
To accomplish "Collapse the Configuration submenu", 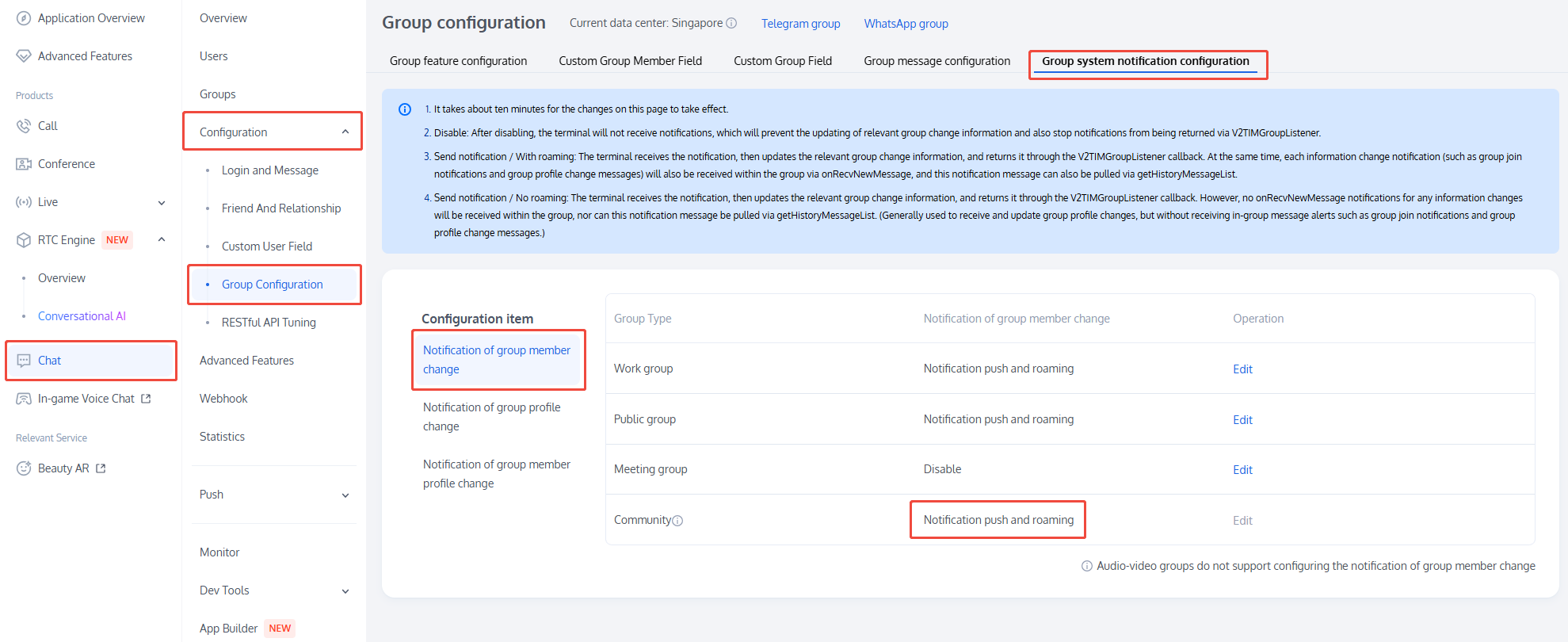I will [x=345, y=132].
